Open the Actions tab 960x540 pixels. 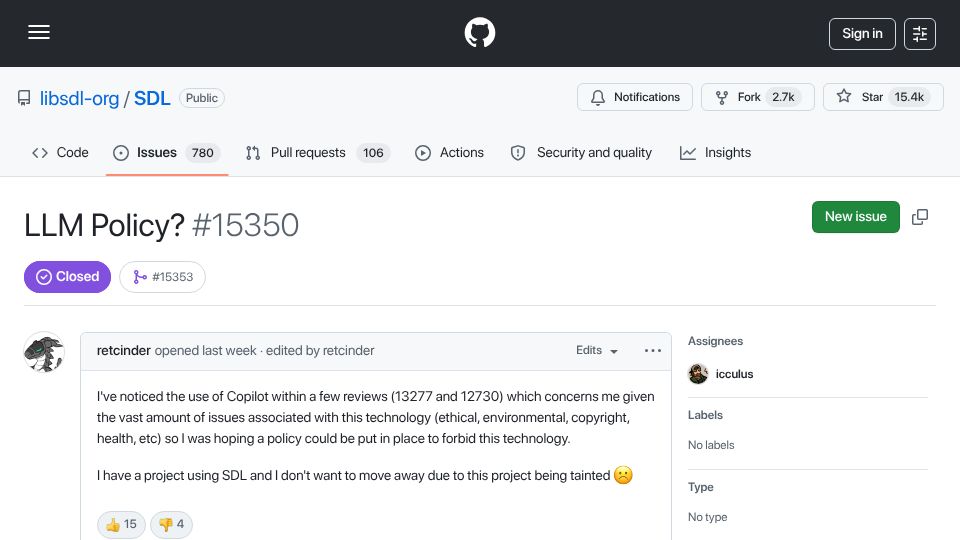tap(449, 152)
